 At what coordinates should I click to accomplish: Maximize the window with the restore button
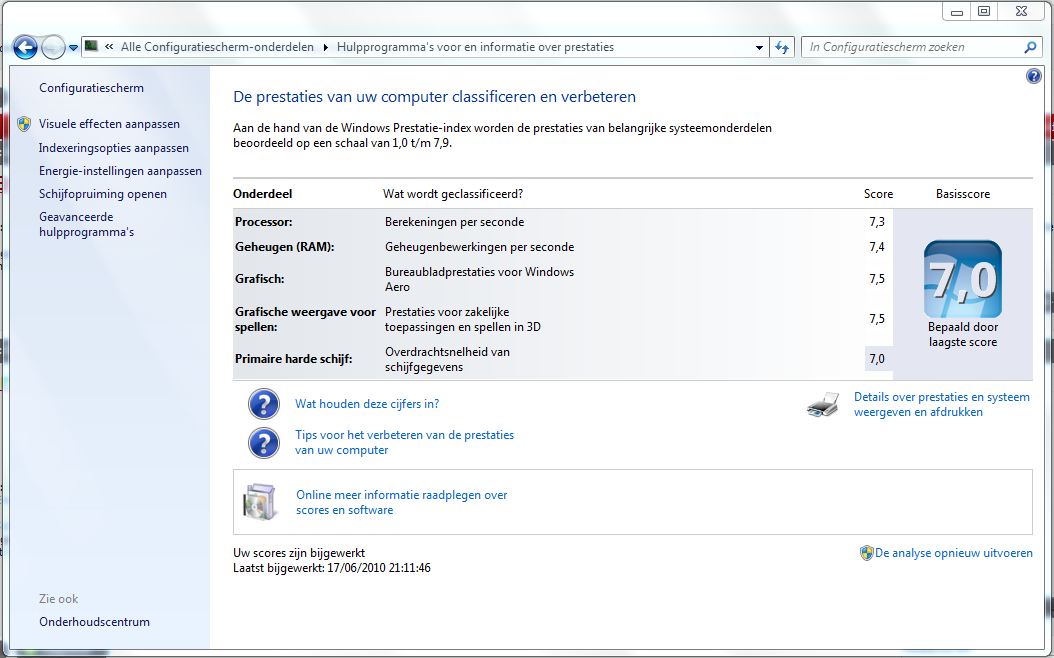point(984,11)
